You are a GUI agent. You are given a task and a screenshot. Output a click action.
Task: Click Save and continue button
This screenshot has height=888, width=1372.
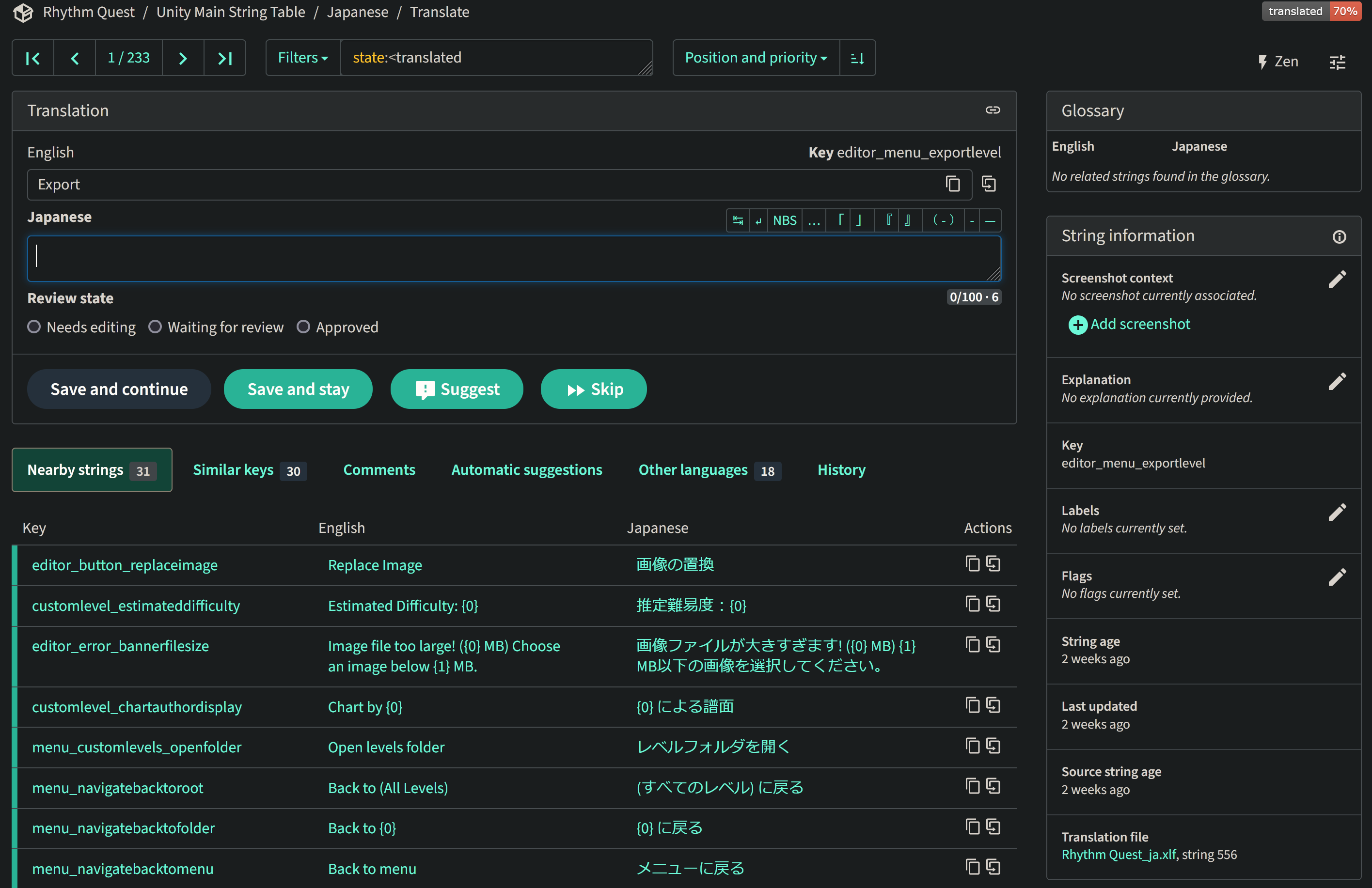119,389
